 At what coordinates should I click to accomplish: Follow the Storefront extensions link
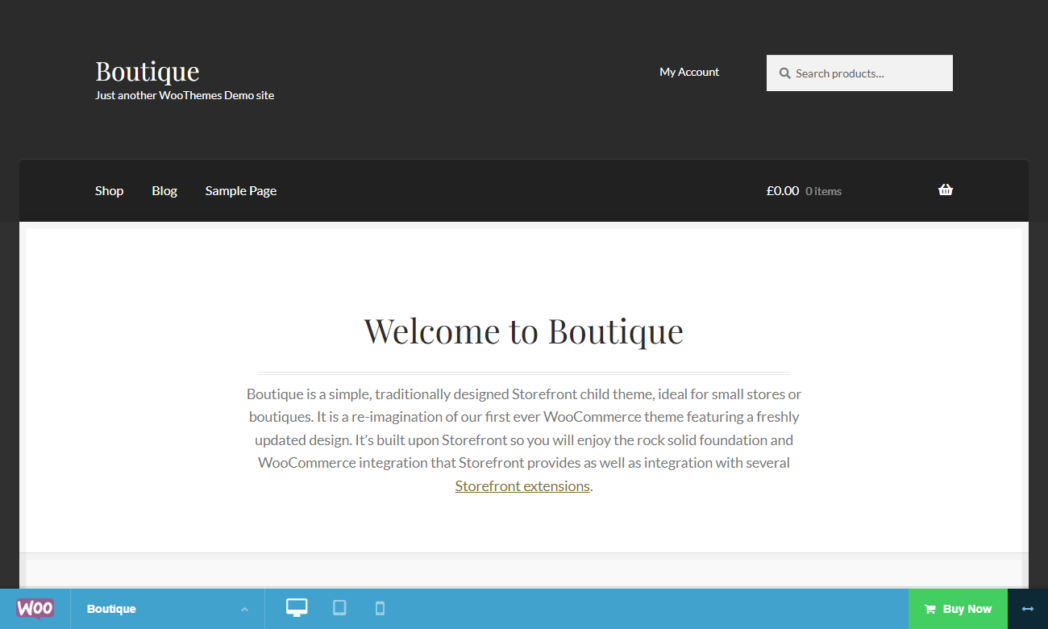pos(522,486)
